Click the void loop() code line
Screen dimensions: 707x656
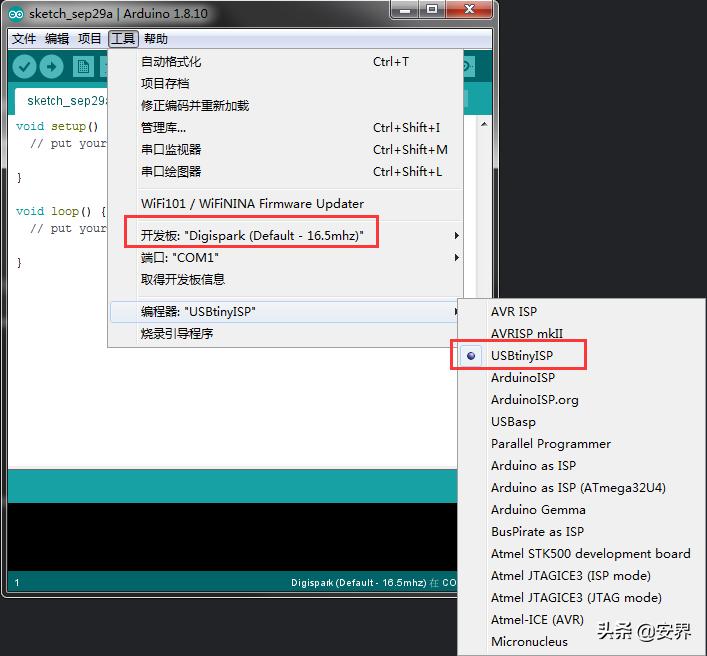(x=61, y=211)
